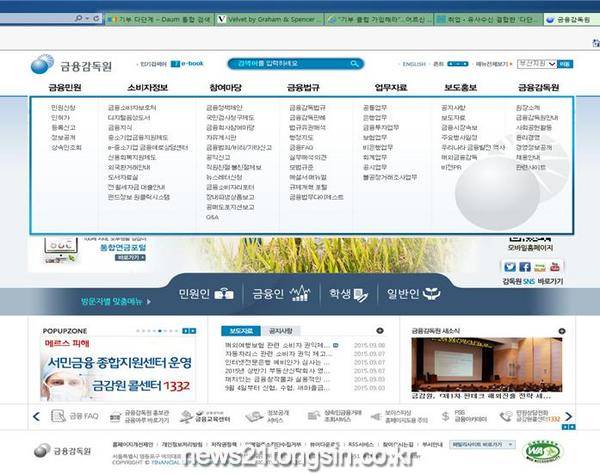Open 상속인조회 in the 금융민원 column
This screenshot has height=474, width=600.
[x=67, y=147]
